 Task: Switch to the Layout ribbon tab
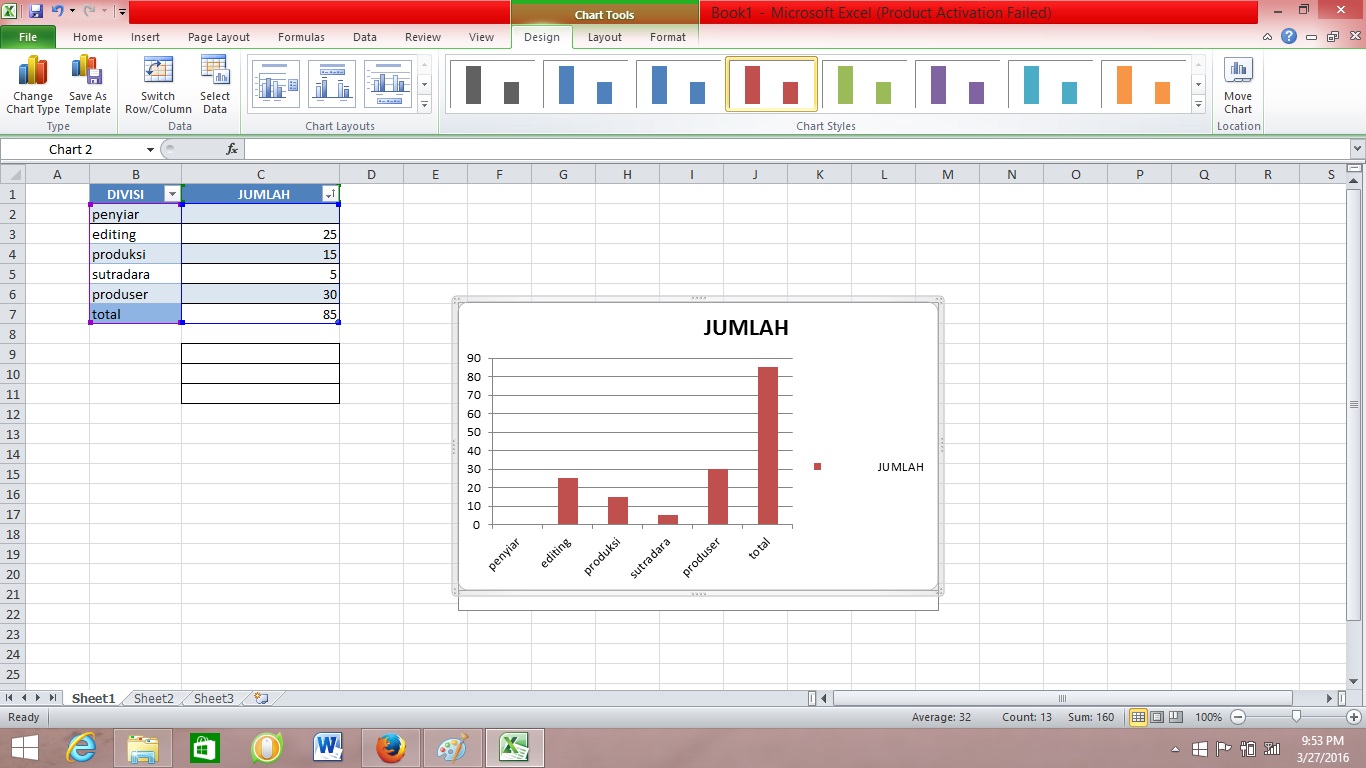coord(604,37)
